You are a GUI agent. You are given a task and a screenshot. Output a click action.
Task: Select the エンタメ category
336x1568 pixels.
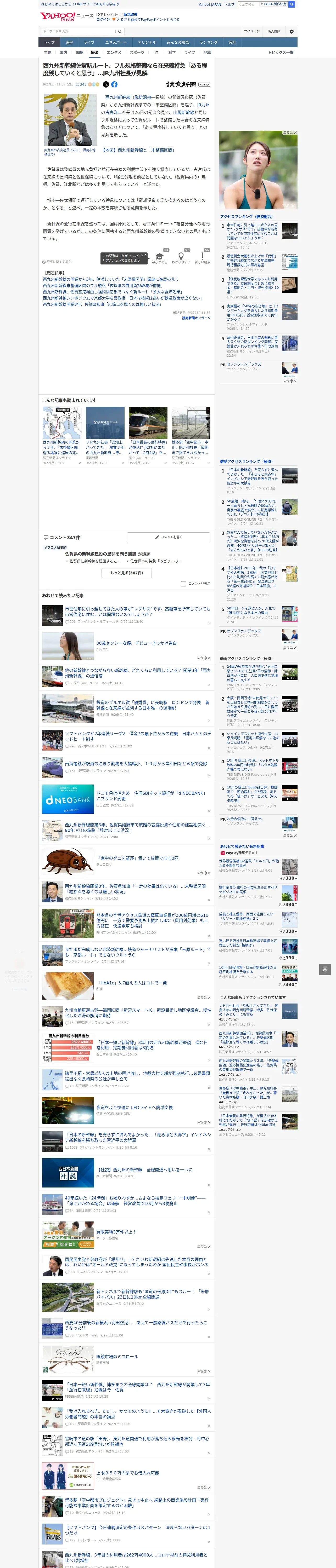pyautogui.click(x=114, y=52)
